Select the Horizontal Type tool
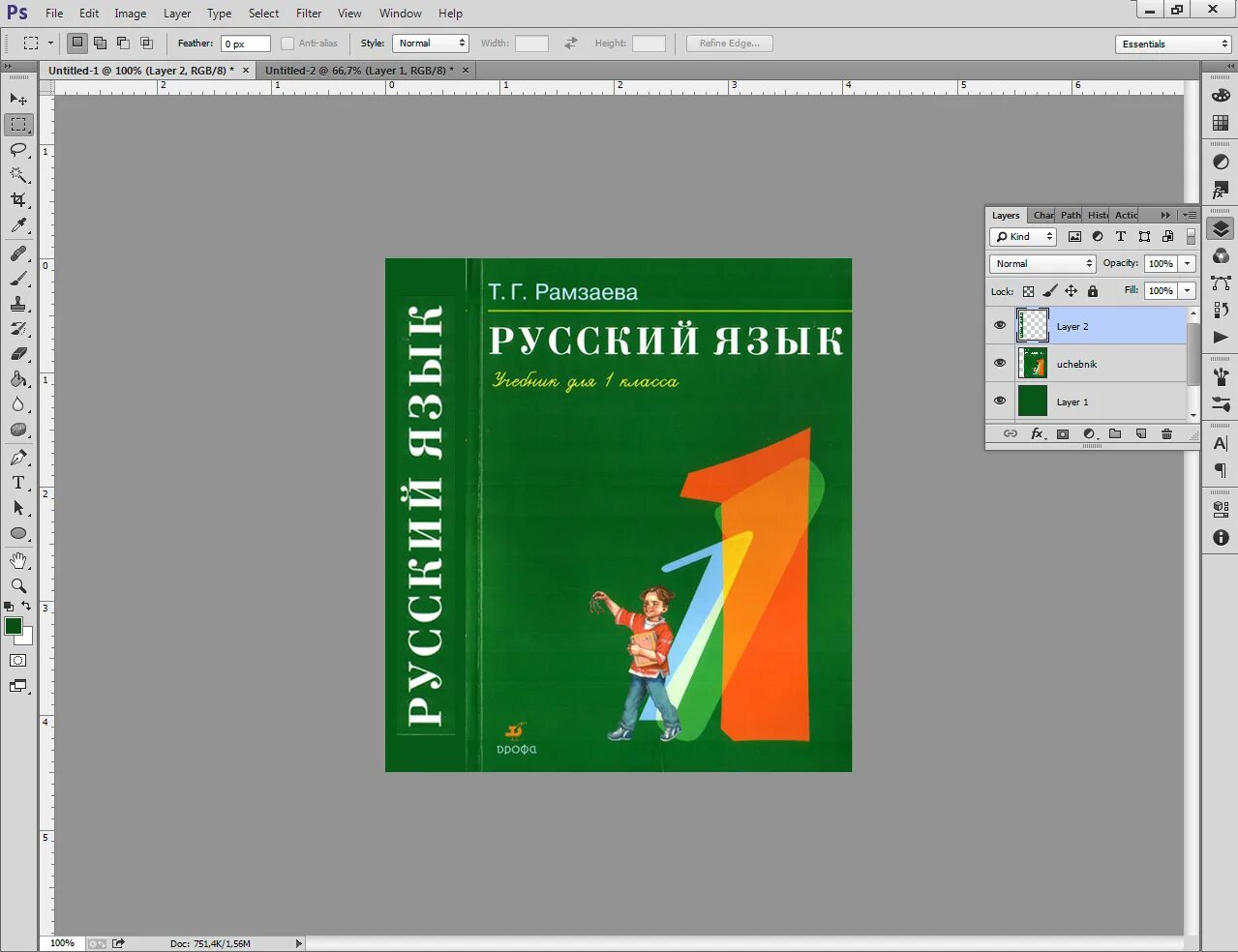This screenshot has width=1238, height=952. (18, 483)
